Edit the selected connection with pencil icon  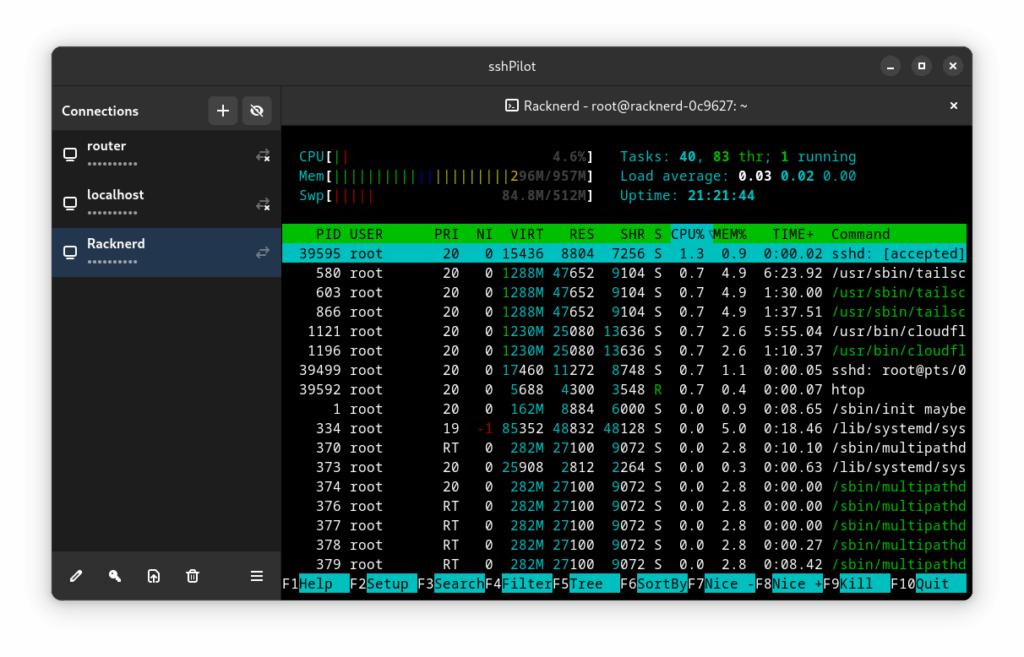point(76,576)
